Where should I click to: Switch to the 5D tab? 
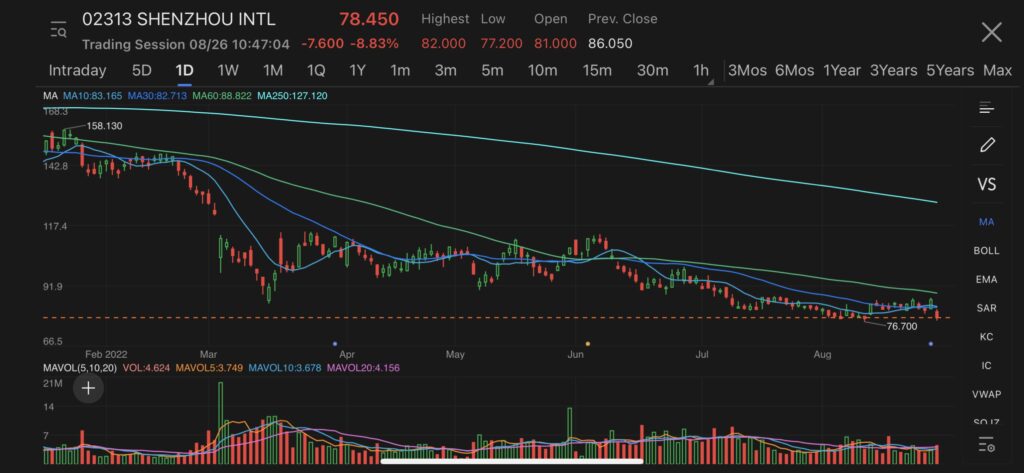coord(141,71)
